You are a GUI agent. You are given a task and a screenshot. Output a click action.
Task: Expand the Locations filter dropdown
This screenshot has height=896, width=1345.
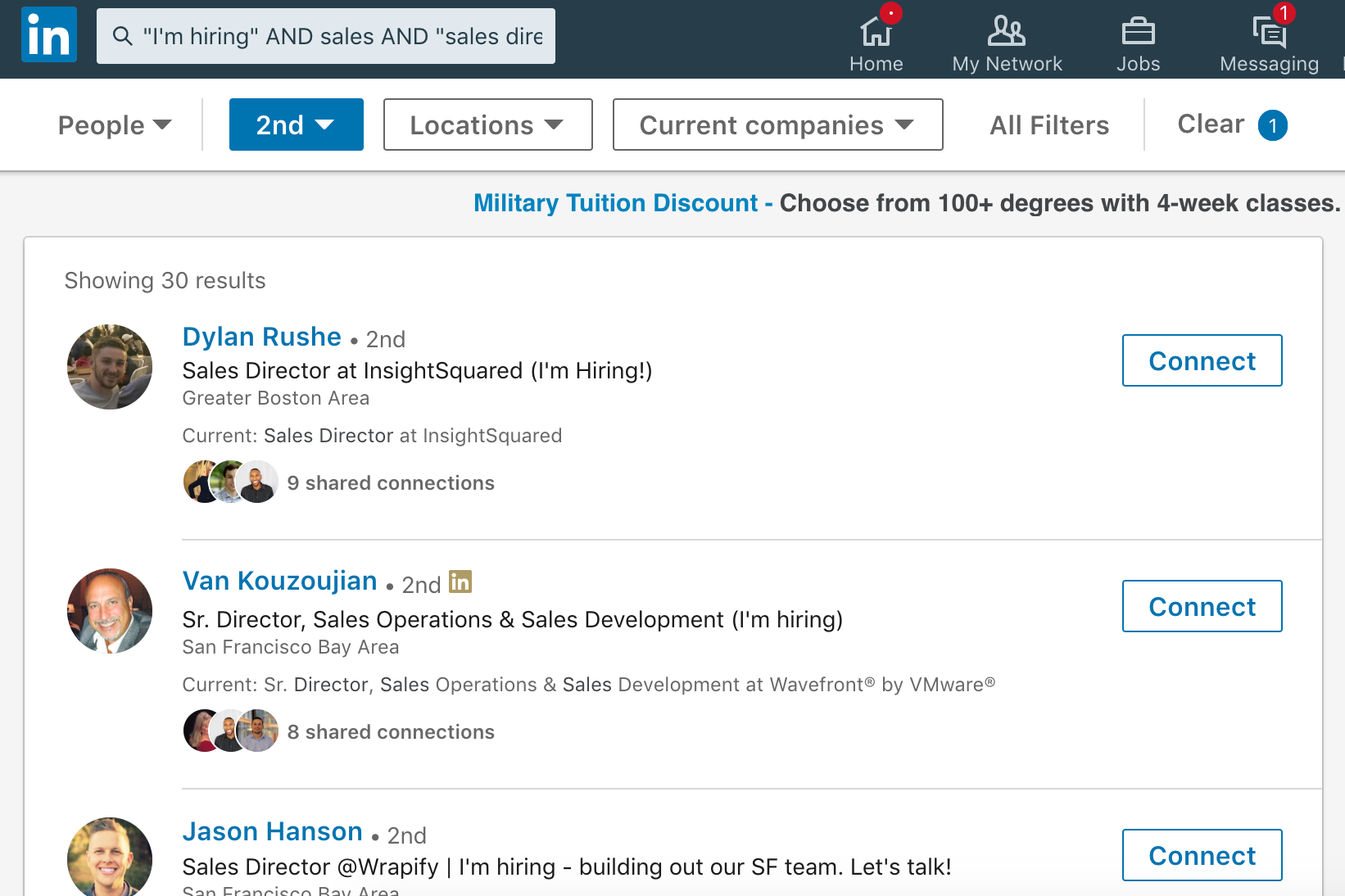488,124
